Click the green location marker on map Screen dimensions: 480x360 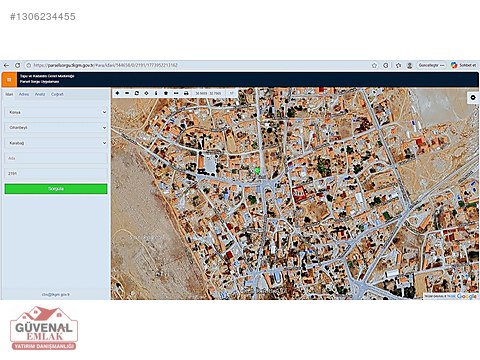click(x=257, y=170)
